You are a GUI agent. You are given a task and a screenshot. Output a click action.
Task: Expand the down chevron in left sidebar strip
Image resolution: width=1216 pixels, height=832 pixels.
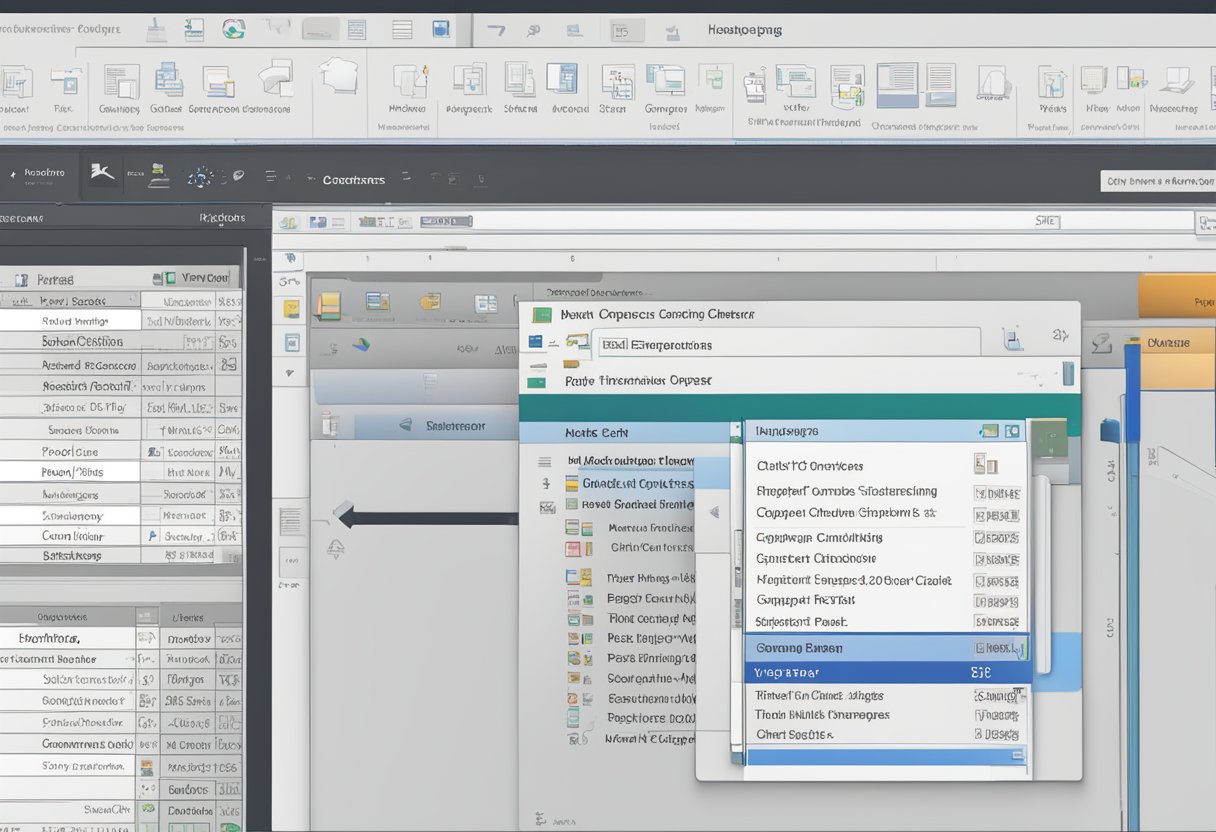(291, 374)
